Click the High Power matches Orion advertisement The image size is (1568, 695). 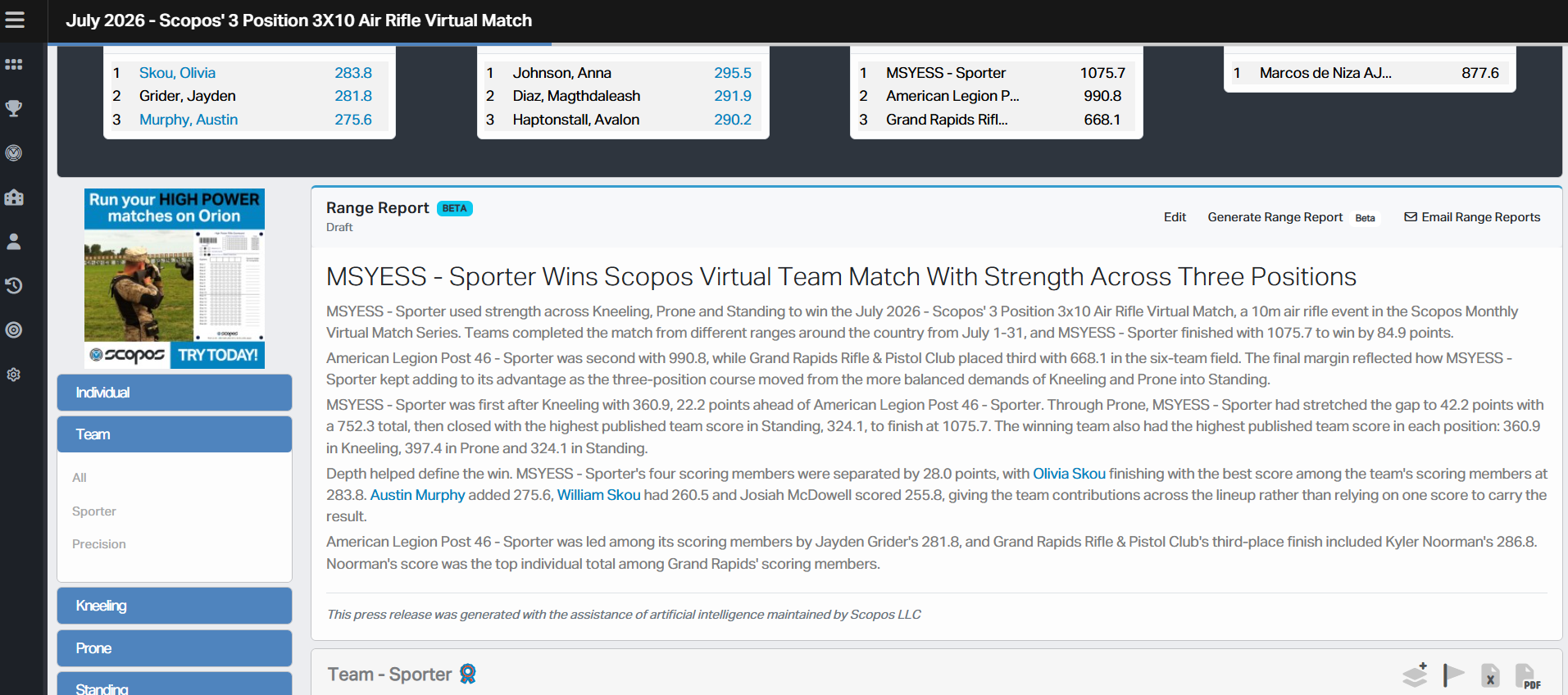(175, 279)
